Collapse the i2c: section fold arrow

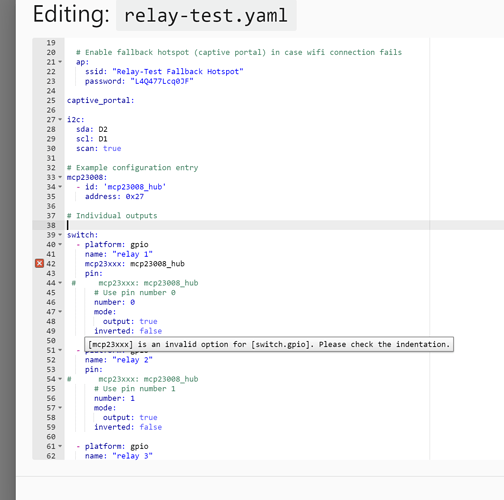tap(60, 119)
